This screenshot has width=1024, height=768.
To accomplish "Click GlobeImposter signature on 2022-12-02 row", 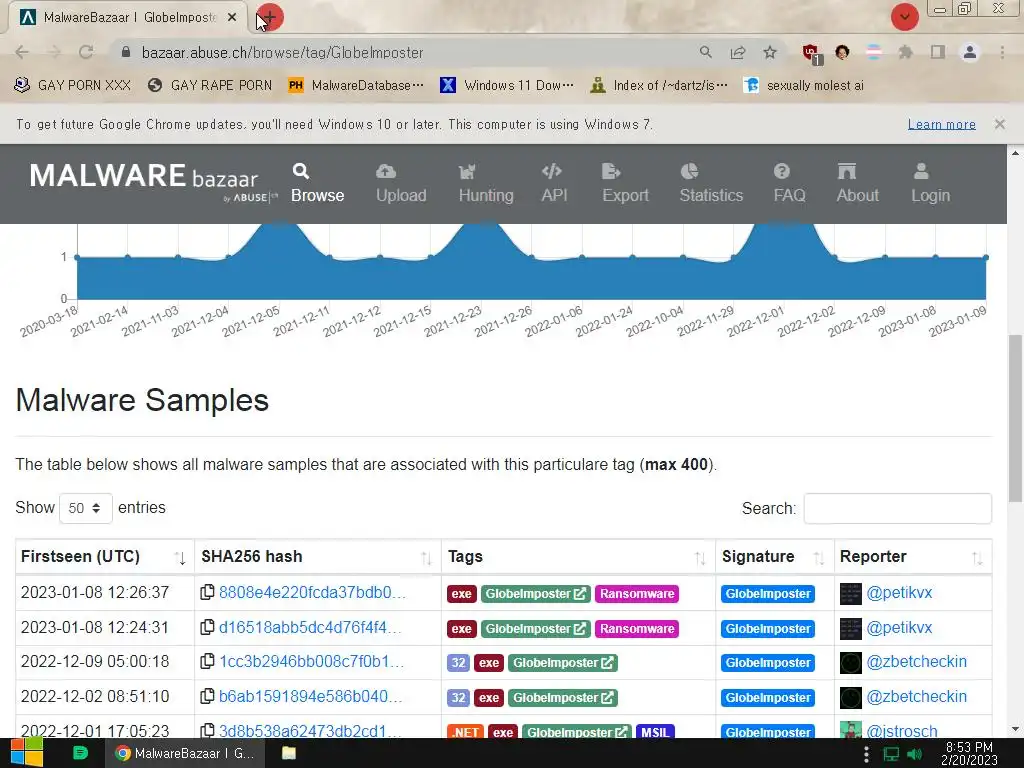I will click(x=768, y=697).
